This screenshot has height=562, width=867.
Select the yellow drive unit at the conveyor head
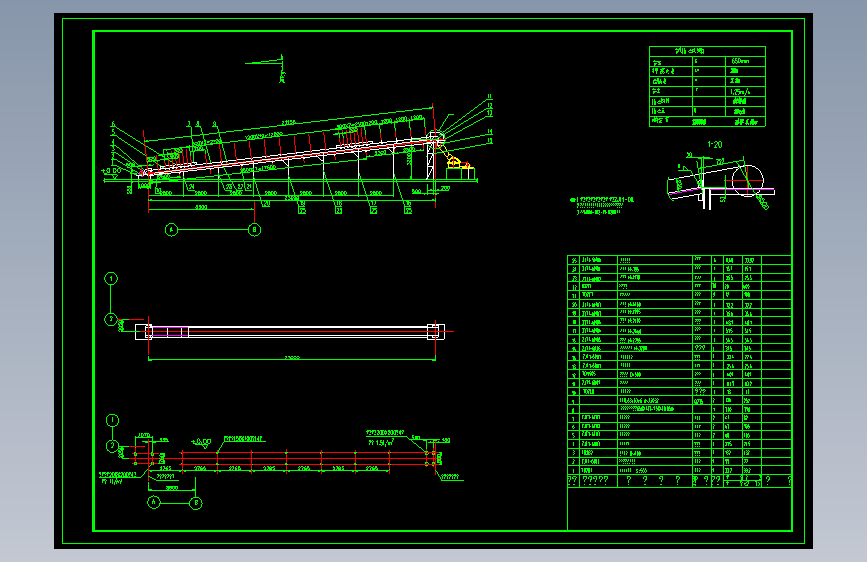coord(458,162)
